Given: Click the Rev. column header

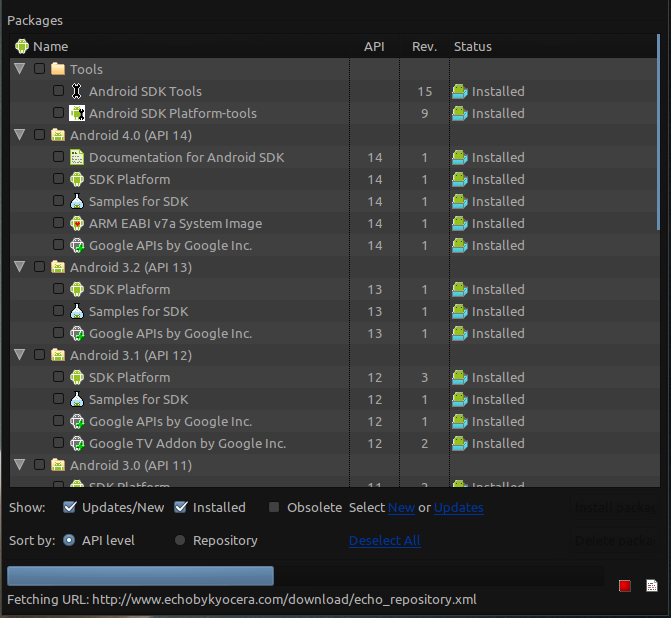Looking at the screenshot, I should click(425, 46).
